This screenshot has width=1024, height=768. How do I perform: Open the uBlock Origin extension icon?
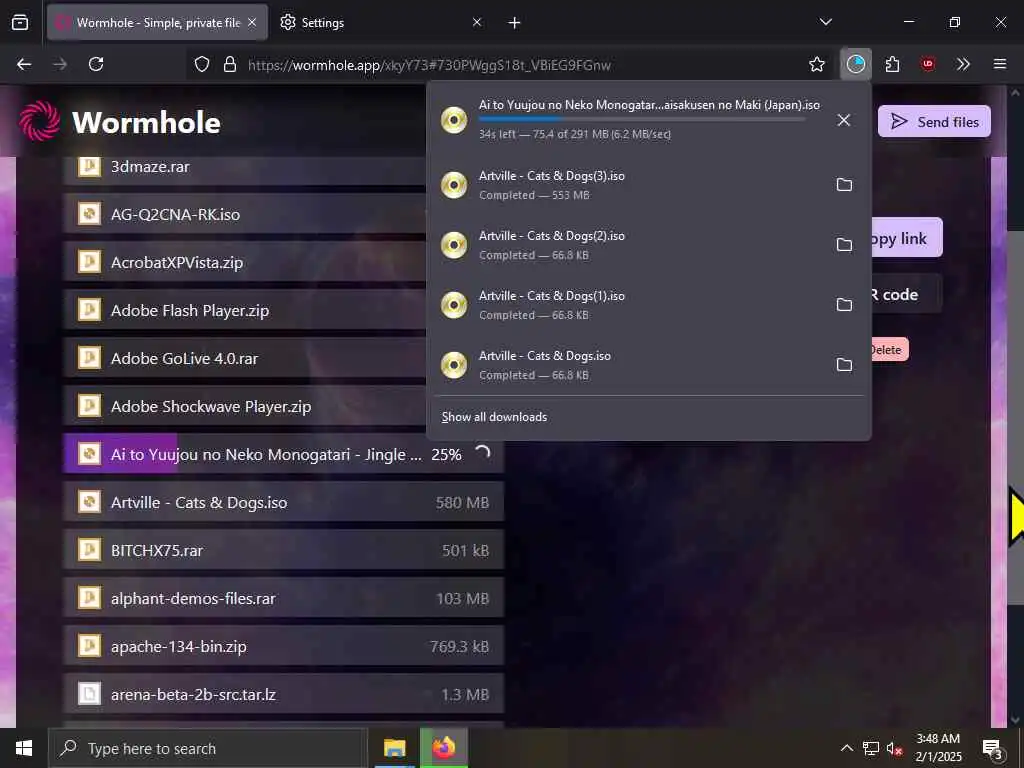tap(927, 64)
